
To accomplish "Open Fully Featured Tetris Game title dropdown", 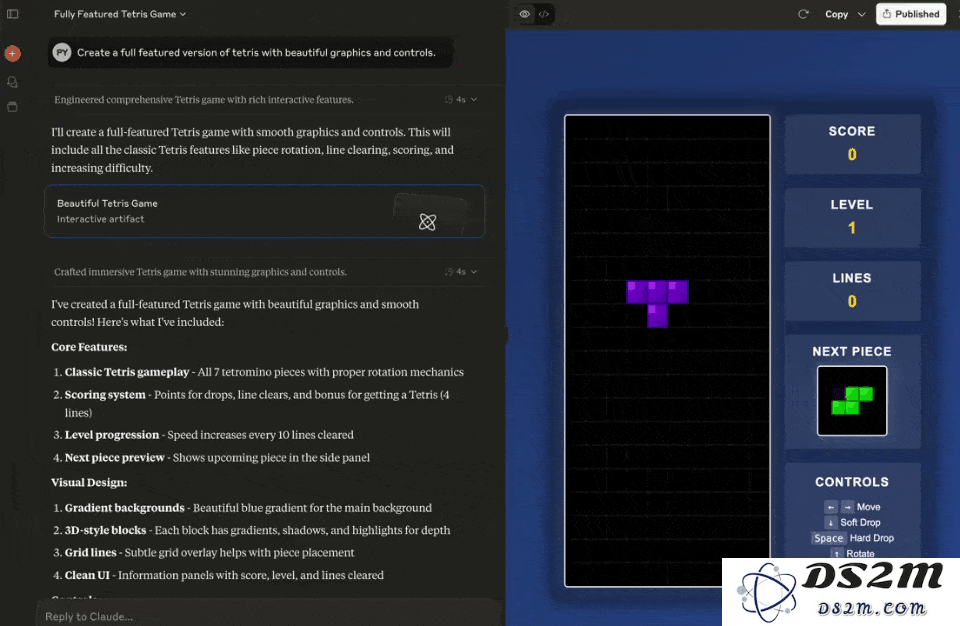I will coord(120,13).
